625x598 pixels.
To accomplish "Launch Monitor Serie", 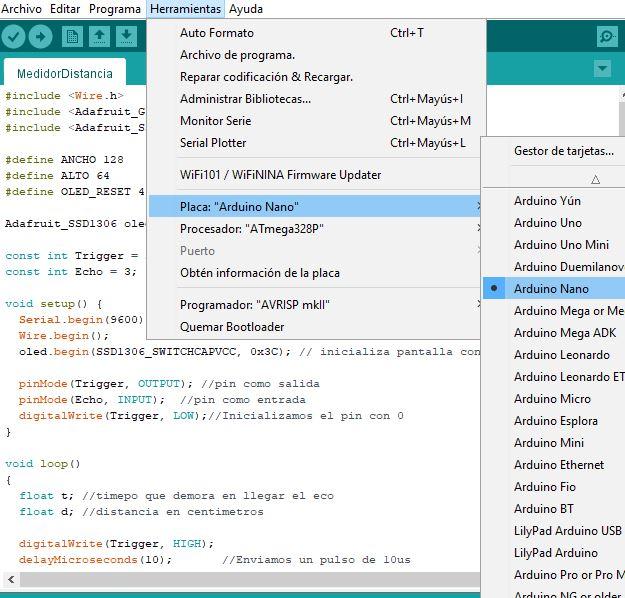I will 314,121.
